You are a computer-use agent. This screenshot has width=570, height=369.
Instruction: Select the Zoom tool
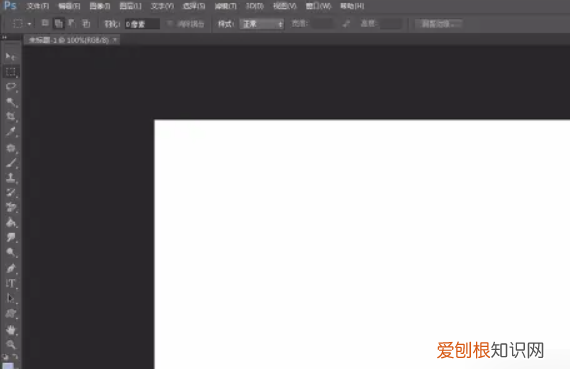click(11, 344)
